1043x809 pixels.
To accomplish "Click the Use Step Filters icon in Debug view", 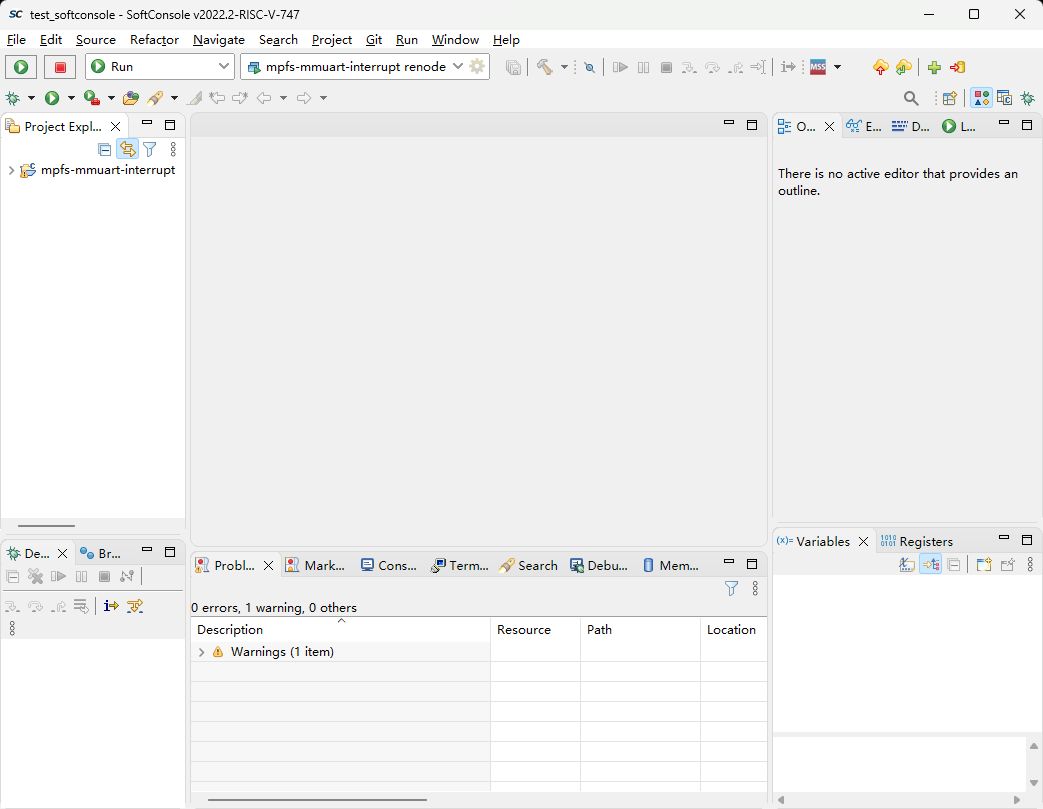I will pyautogui.click(x=135, y=606).
